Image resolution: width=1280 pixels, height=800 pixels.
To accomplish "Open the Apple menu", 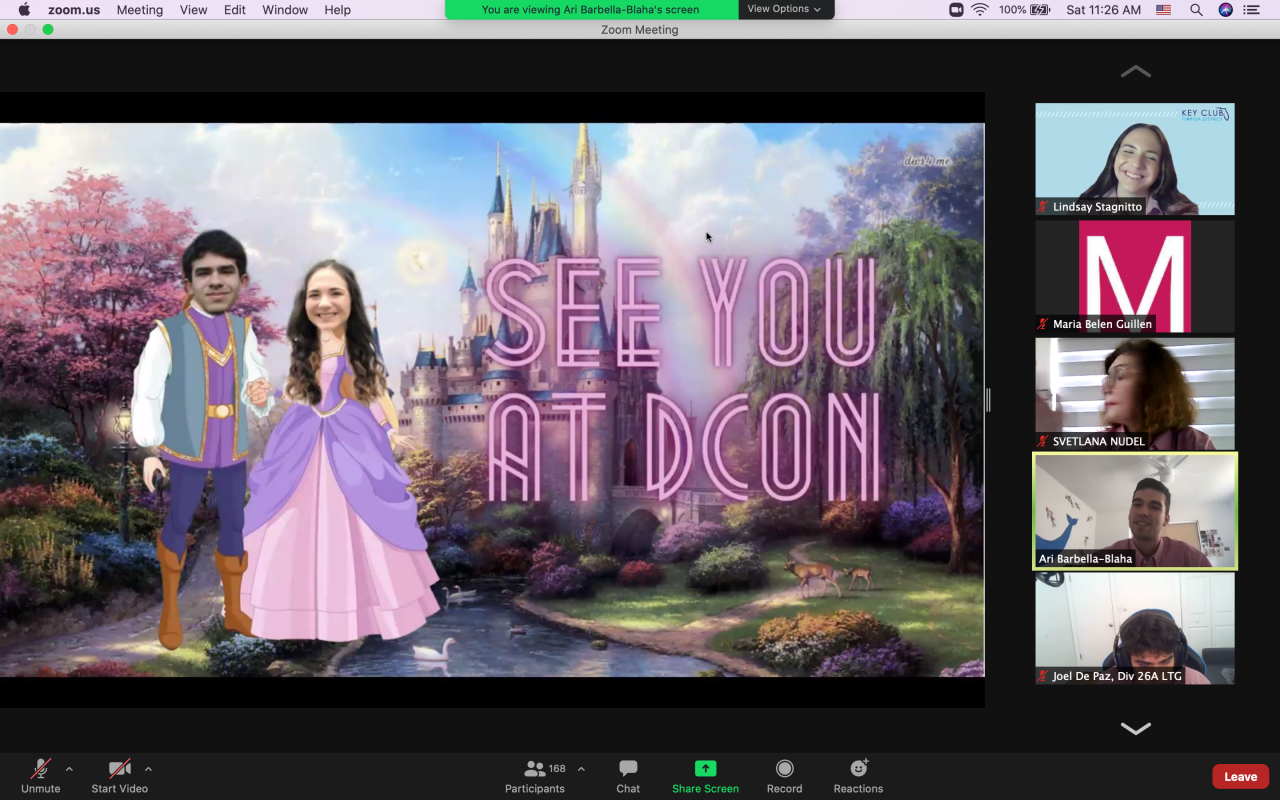I will 24,10.
